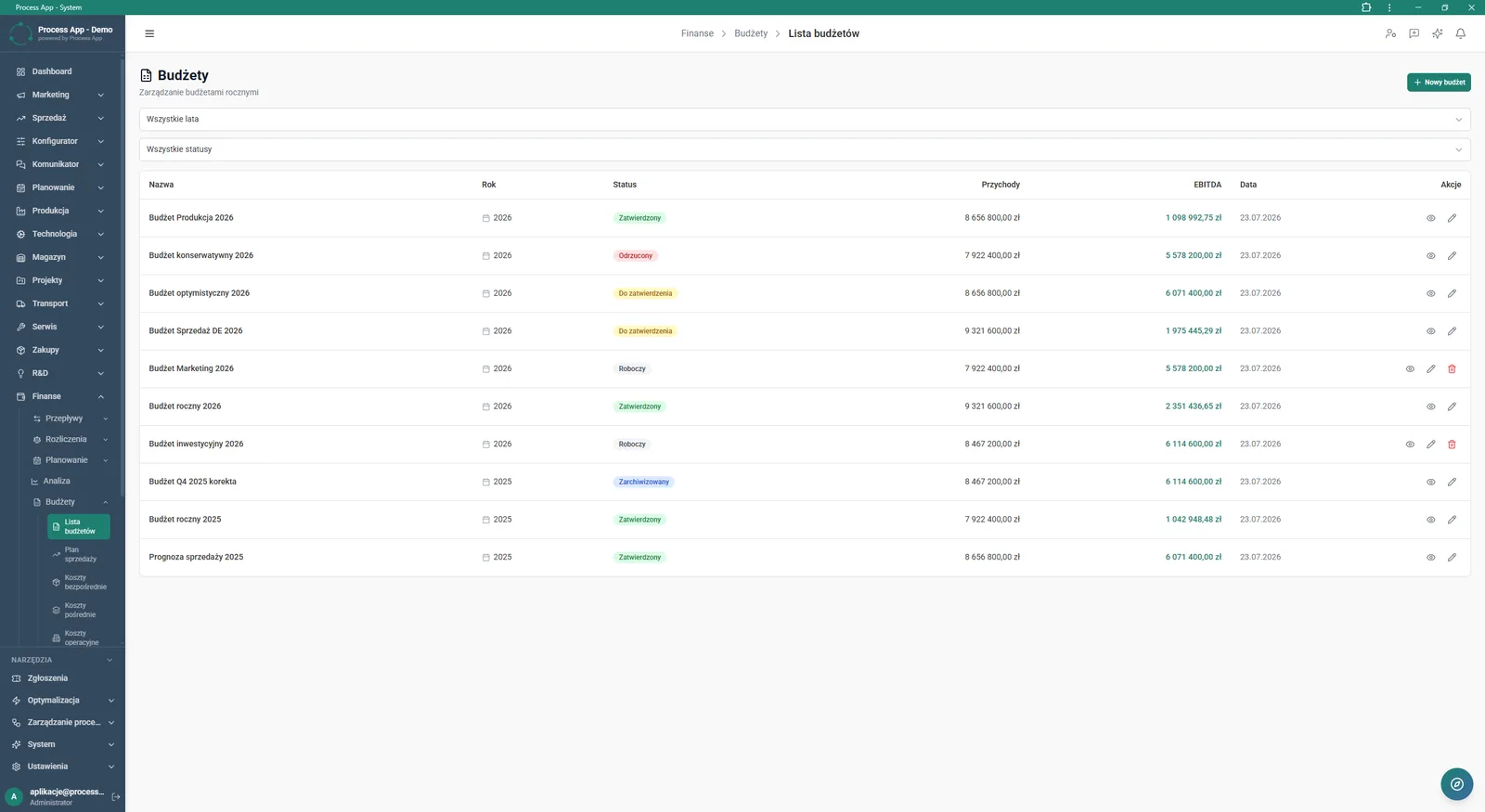Edit Prognoza sprzedaży 2025 pencil icon
Viewport: 1485px width, 812px height.
[x=1452, y=558]
